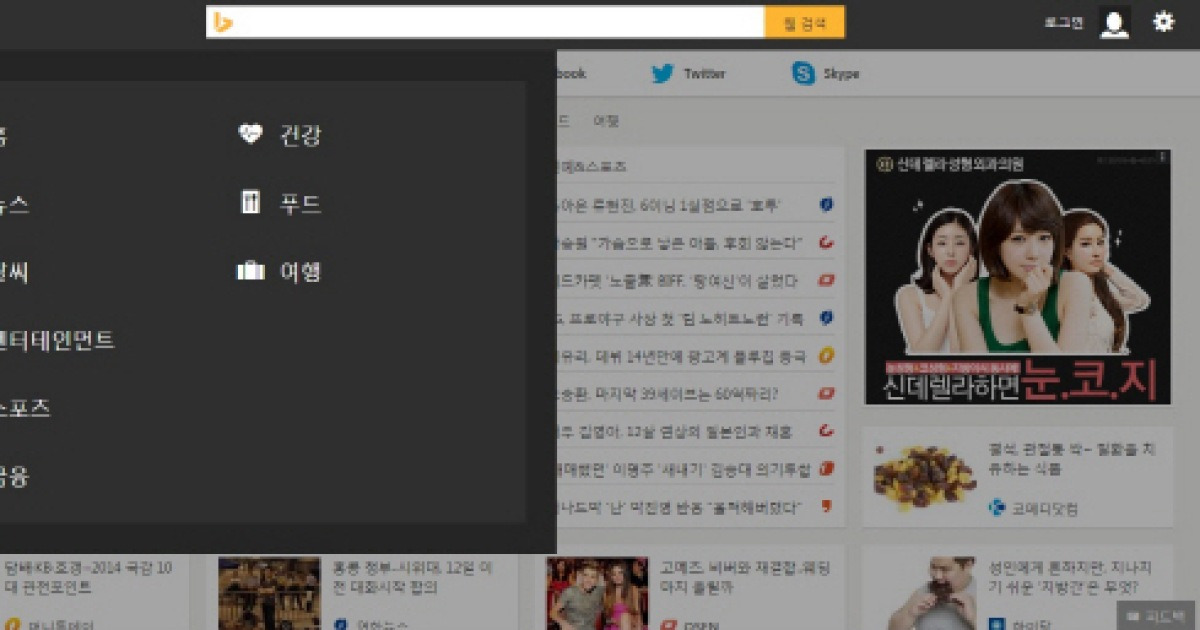Select the 금융 menu entry
The width and height of the screenshot is (1200, 630).
[x=15, y=476]
